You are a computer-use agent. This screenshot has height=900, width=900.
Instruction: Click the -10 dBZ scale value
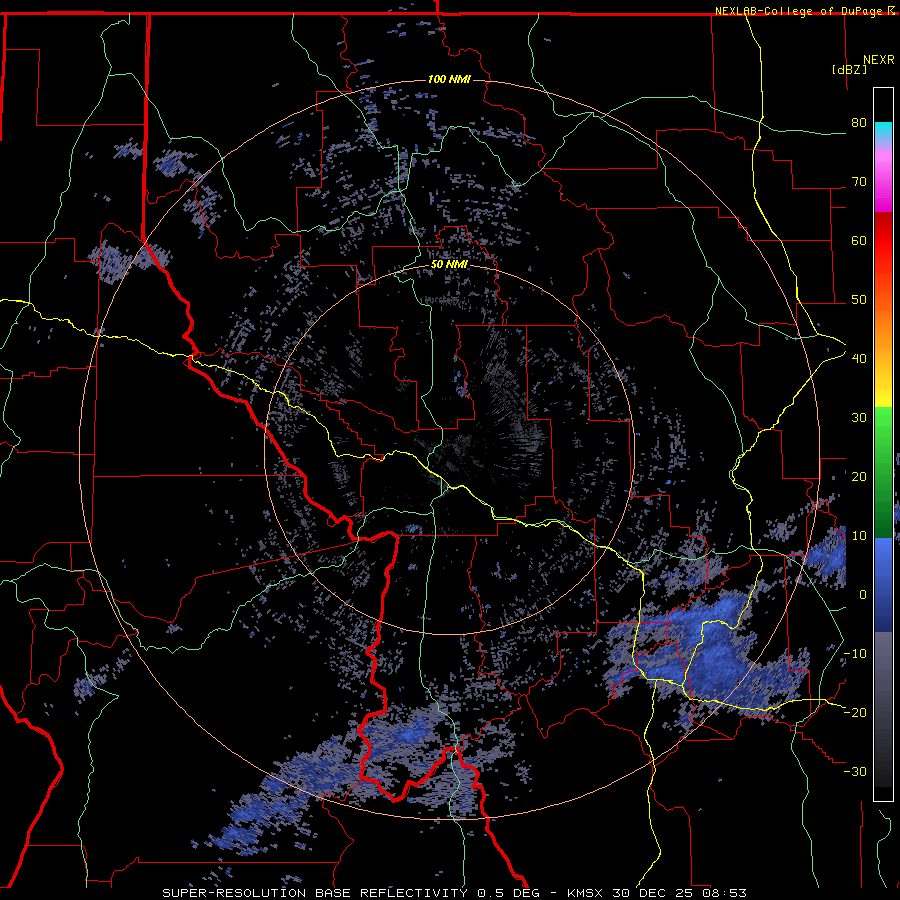pyautogui.click(x=855, y=654)
